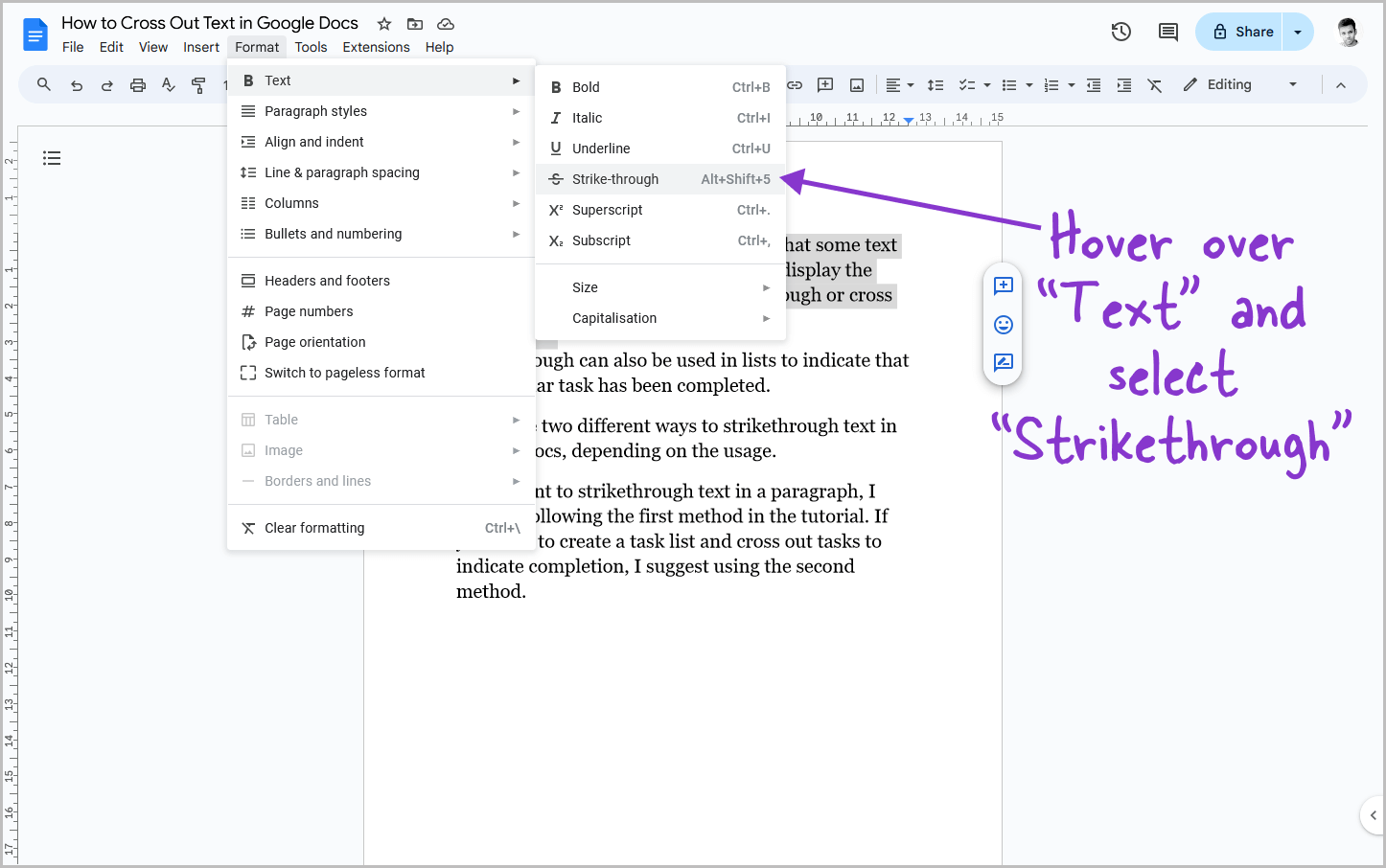Open the Share options dropdown arrow
Image resolution: width=1386 pixels, height=868 pixels.
(1298, 32)
